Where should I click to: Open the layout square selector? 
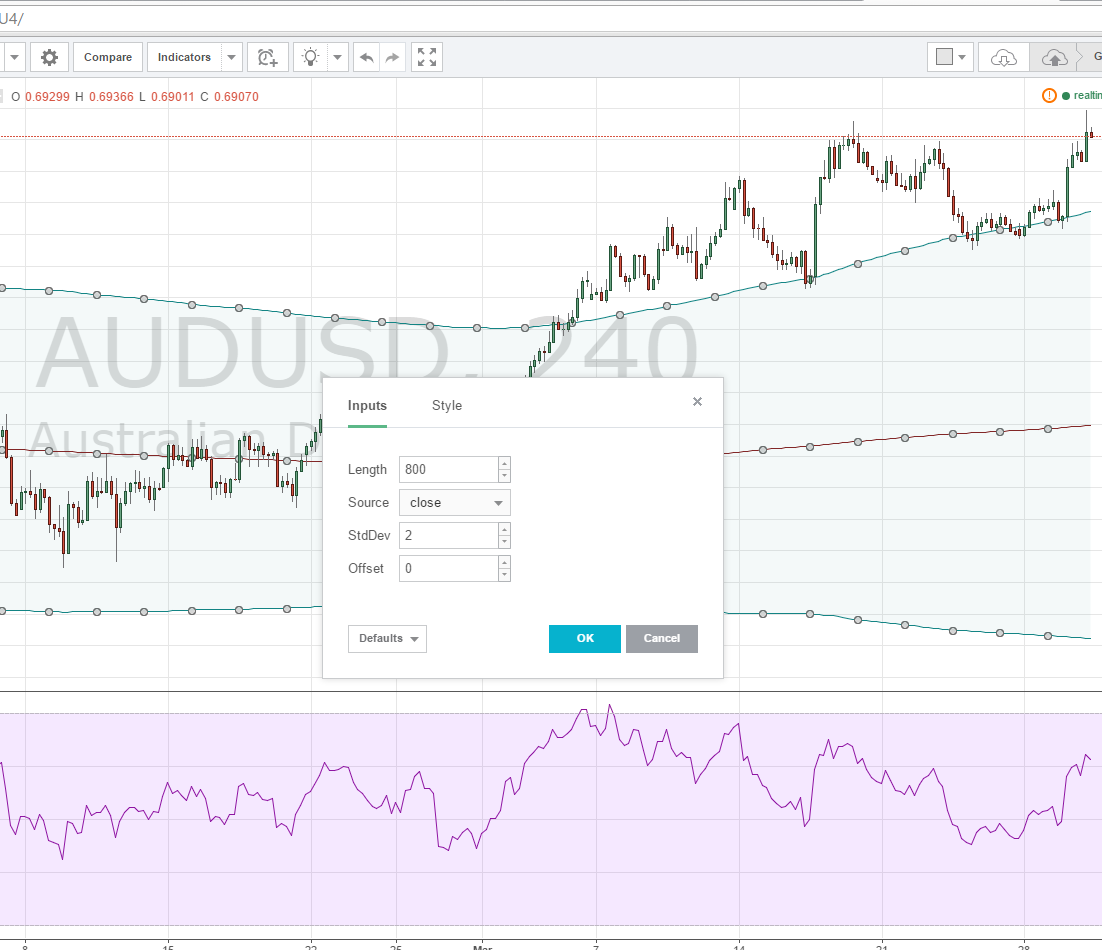coord(950,58)
